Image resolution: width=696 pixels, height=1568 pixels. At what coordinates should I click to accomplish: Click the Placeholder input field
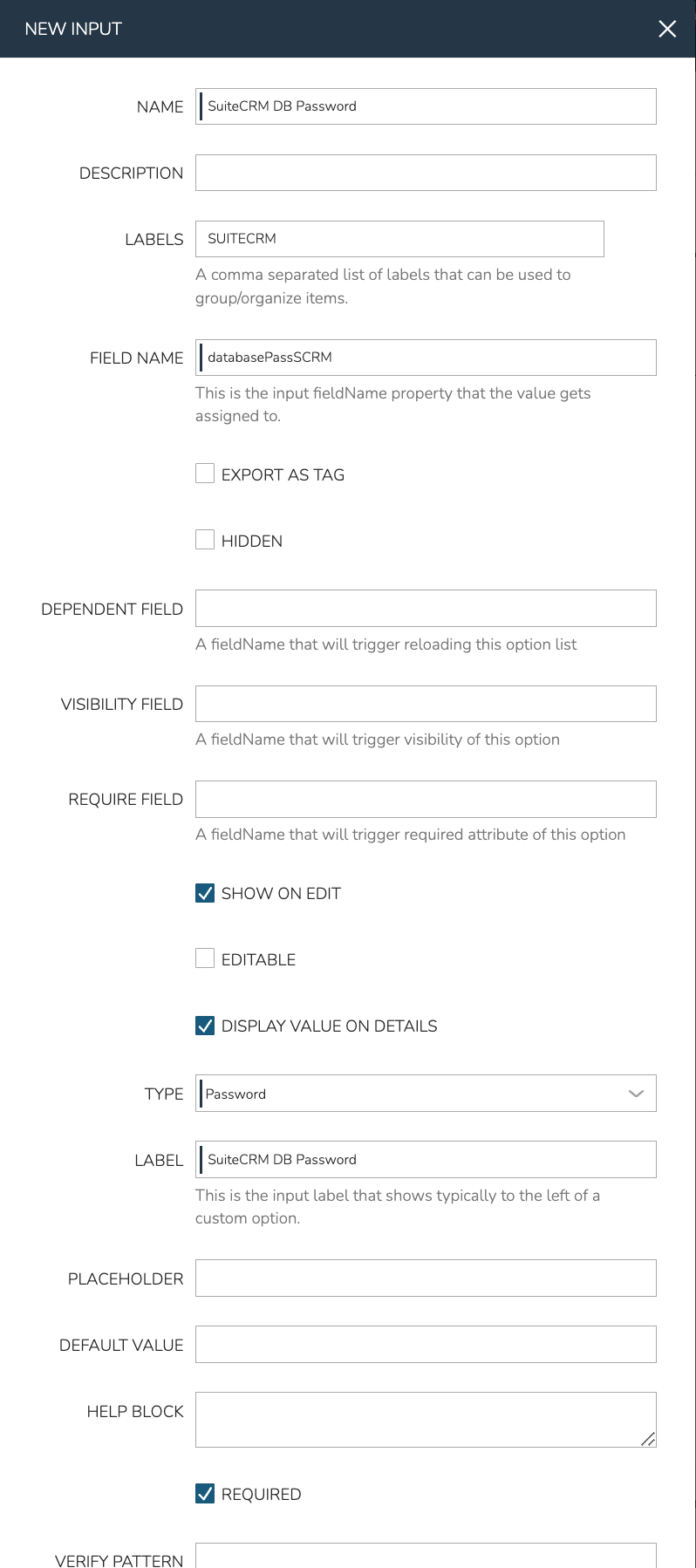426,1278
